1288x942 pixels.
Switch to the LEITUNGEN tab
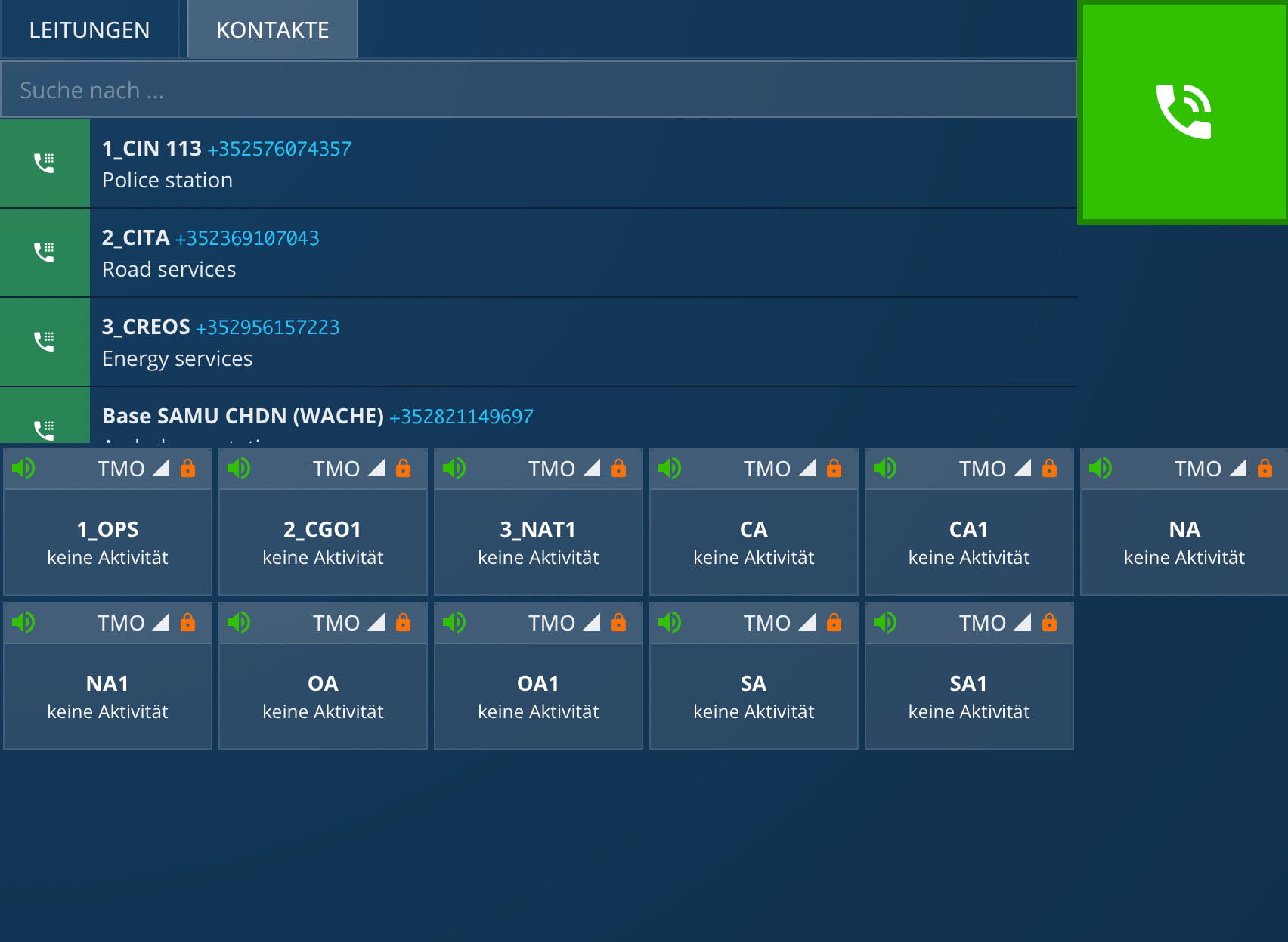pos(89,30)
